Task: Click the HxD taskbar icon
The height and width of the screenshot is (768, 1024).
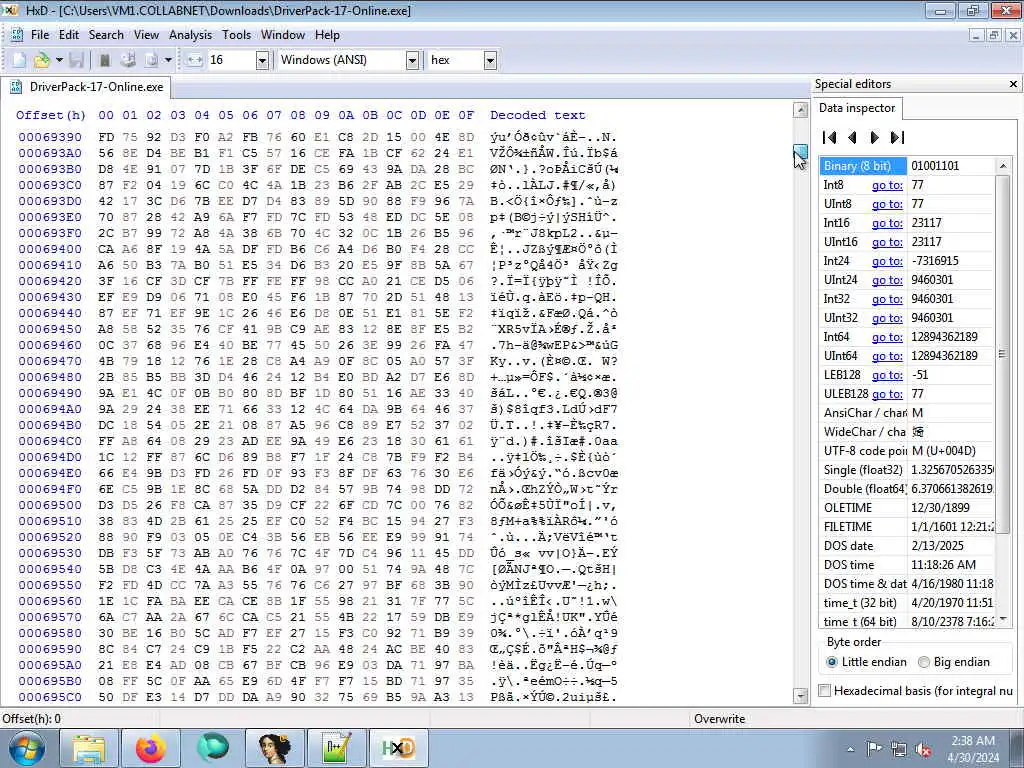Action: coord(398,748)
